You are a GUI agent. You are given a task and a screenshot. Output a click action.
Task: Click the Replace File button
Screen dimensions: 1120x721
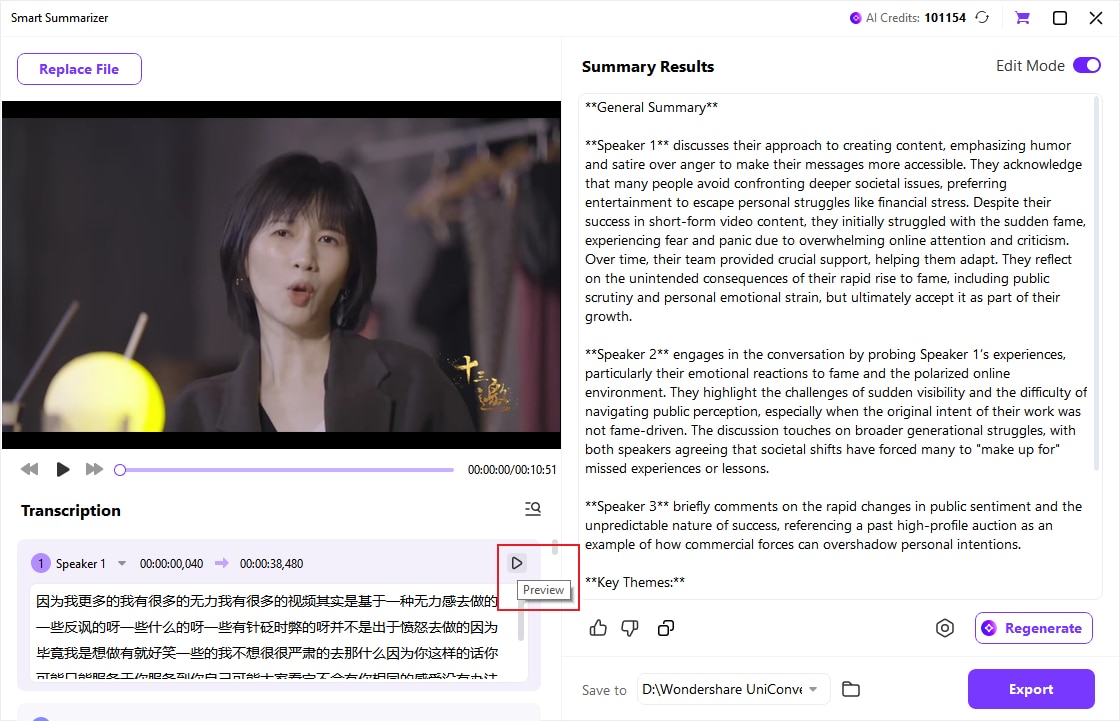pos(79,69)
